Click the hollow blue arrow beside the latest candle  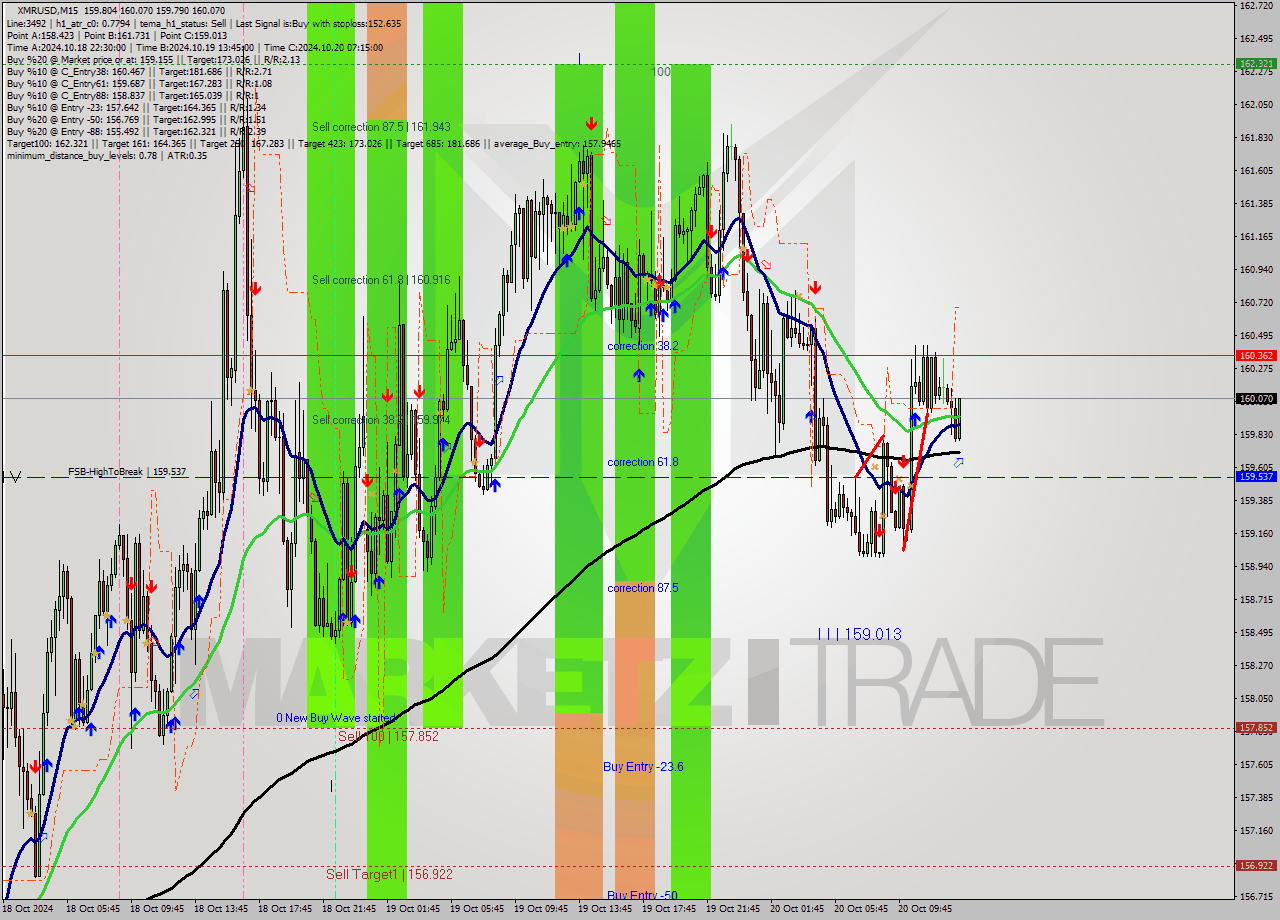959,463
